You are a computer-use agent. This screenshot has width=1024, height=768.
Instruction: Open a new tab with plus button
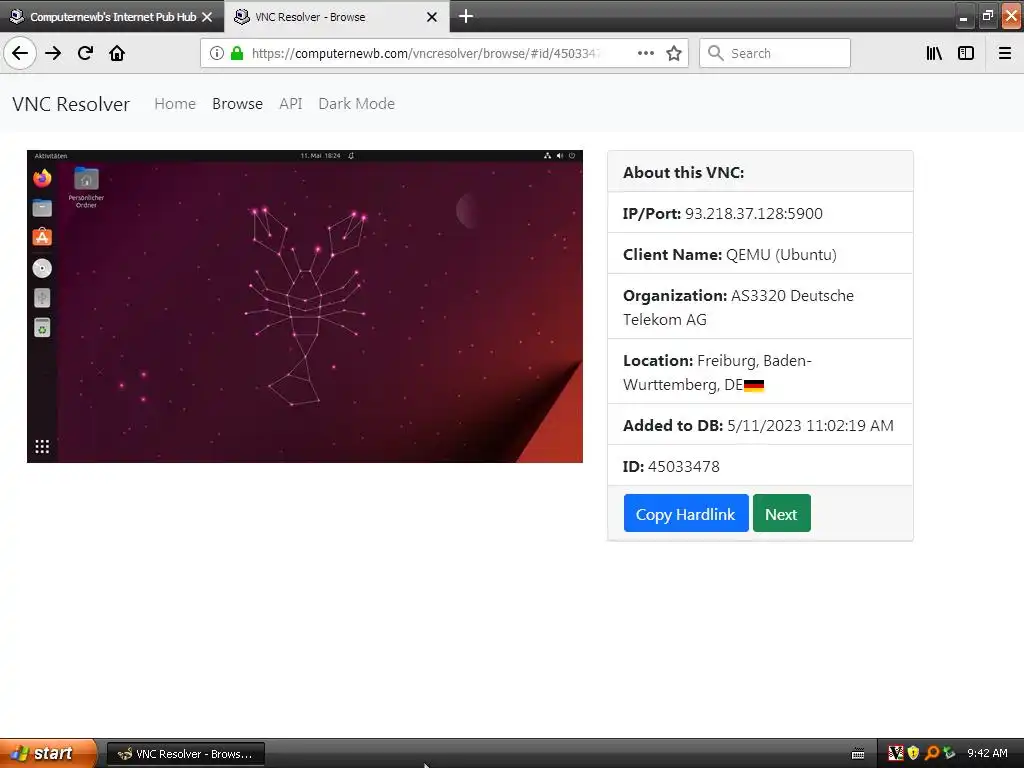[x=466, y=16]
